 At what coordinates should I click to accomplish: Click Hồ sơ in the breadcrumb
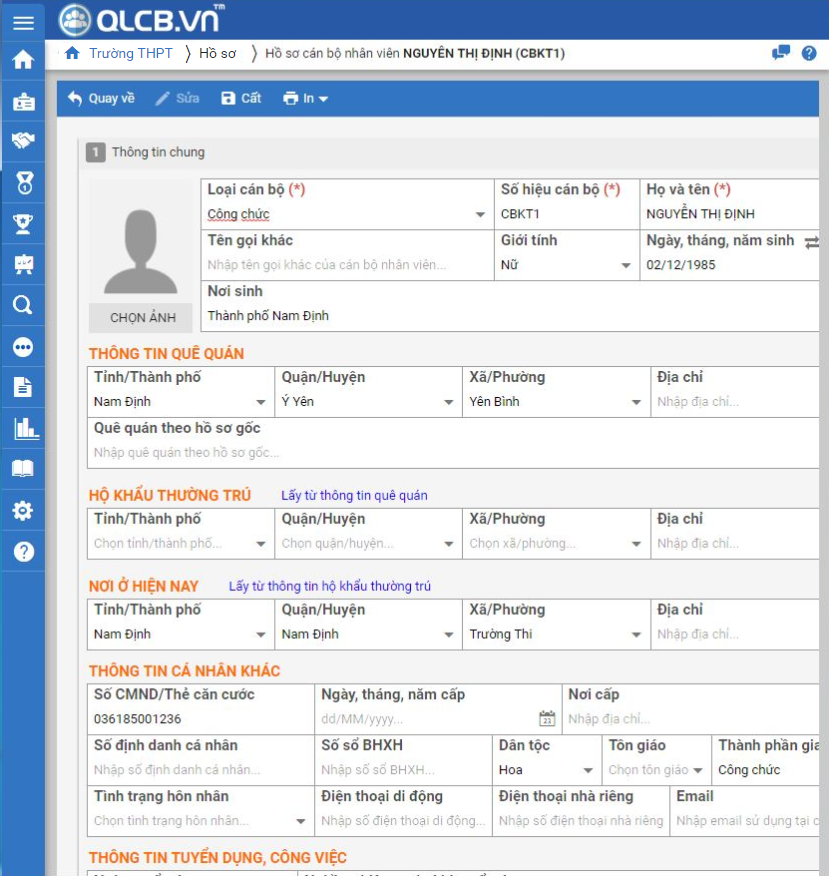click(x=217, y=53)
